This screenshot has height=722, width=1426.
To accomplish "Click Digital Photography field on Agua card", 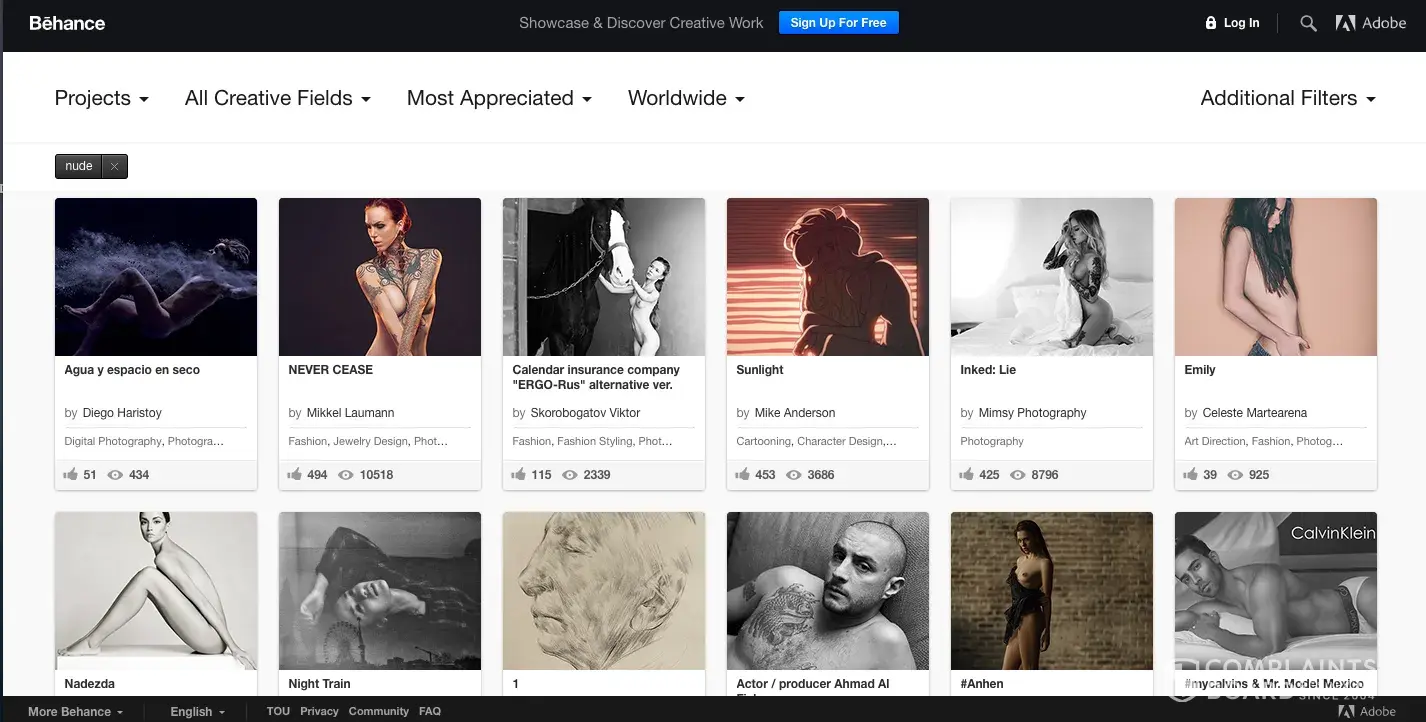I will (x=112, y=441).
